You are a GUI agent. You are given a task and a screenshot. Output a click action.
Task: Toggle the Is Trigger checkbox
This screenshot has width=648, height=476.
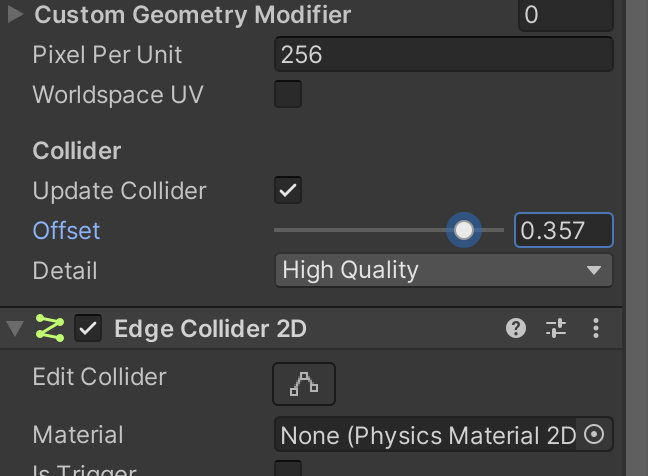pyautogui.click(x=288, y=469)
